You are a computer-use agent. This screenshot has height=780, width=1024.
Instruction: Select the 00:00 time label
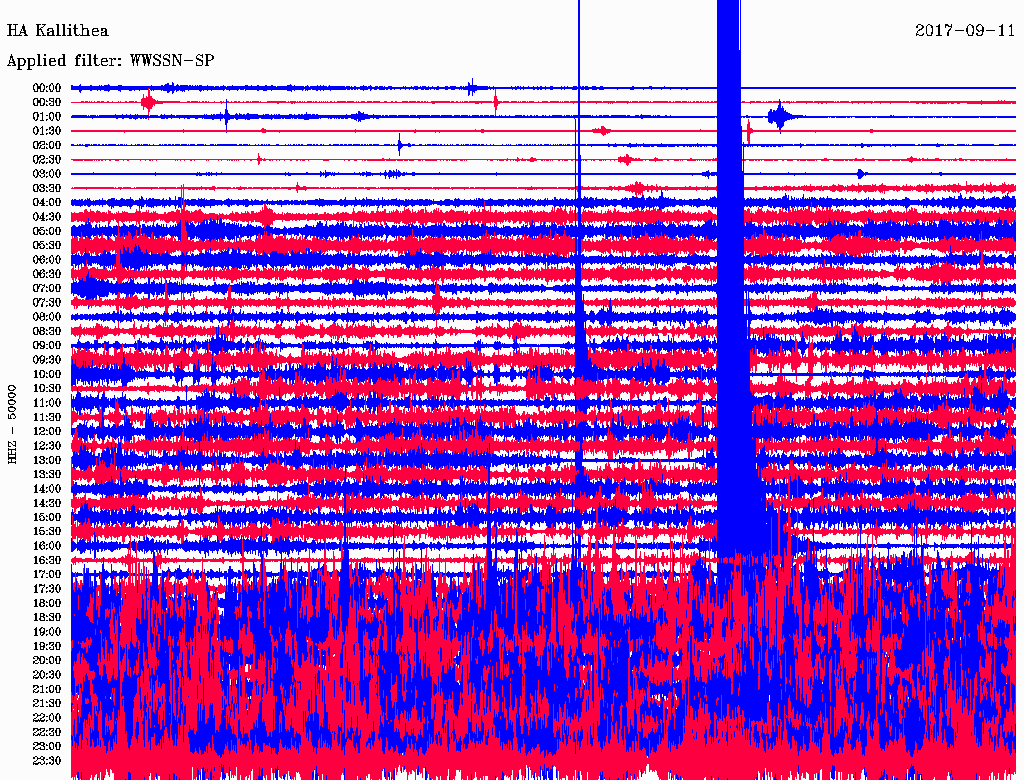(47, 88)
